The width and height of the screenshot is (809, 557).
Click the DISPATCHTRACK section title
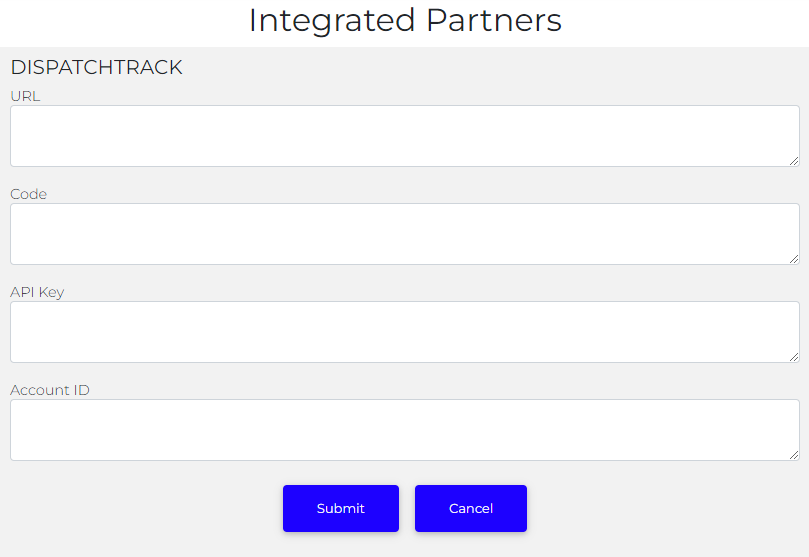96,68
